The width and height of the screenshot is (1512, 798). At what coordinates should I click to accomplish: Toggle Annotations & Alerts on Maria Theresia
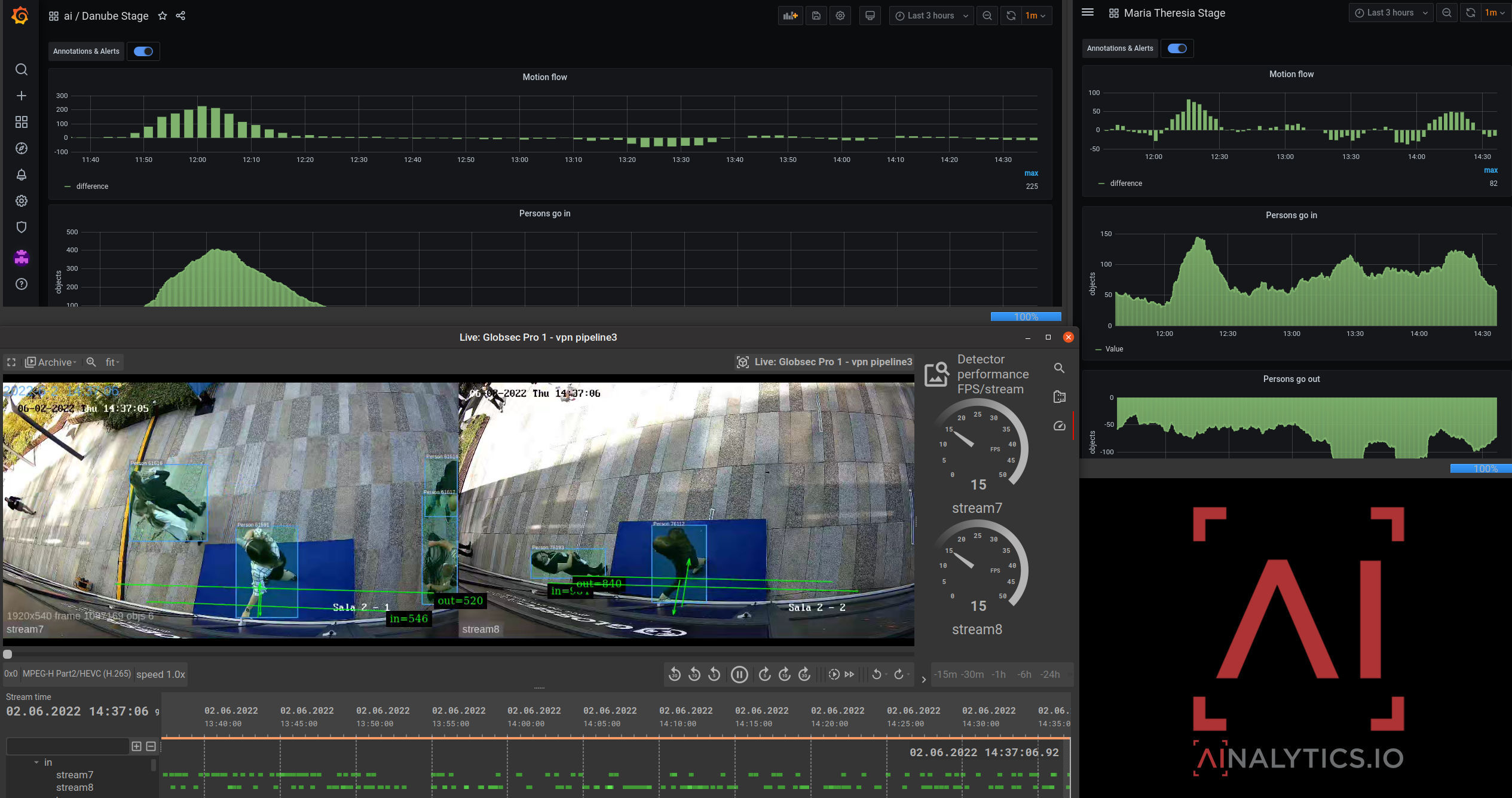pyautogui.click(x=1177, y=48)
